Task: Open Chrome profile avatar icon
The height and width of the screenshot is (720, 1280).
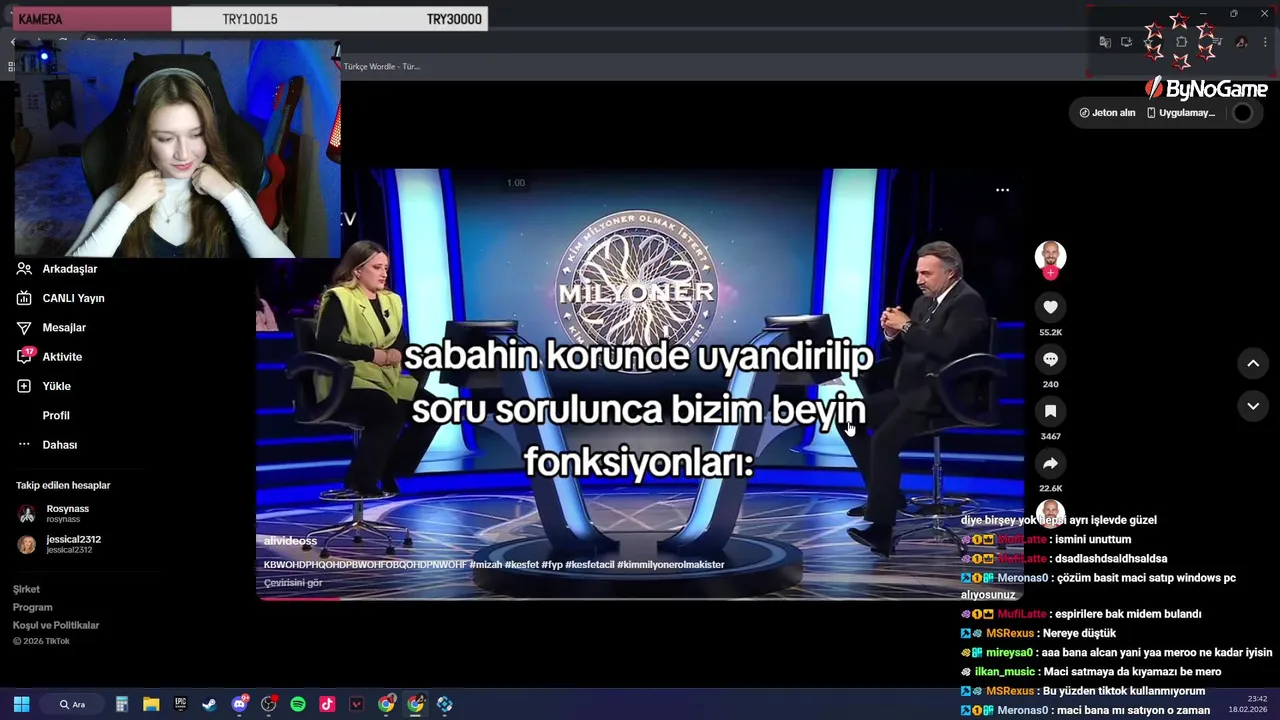Action: pyautogui.click(x=1241, y=42)
